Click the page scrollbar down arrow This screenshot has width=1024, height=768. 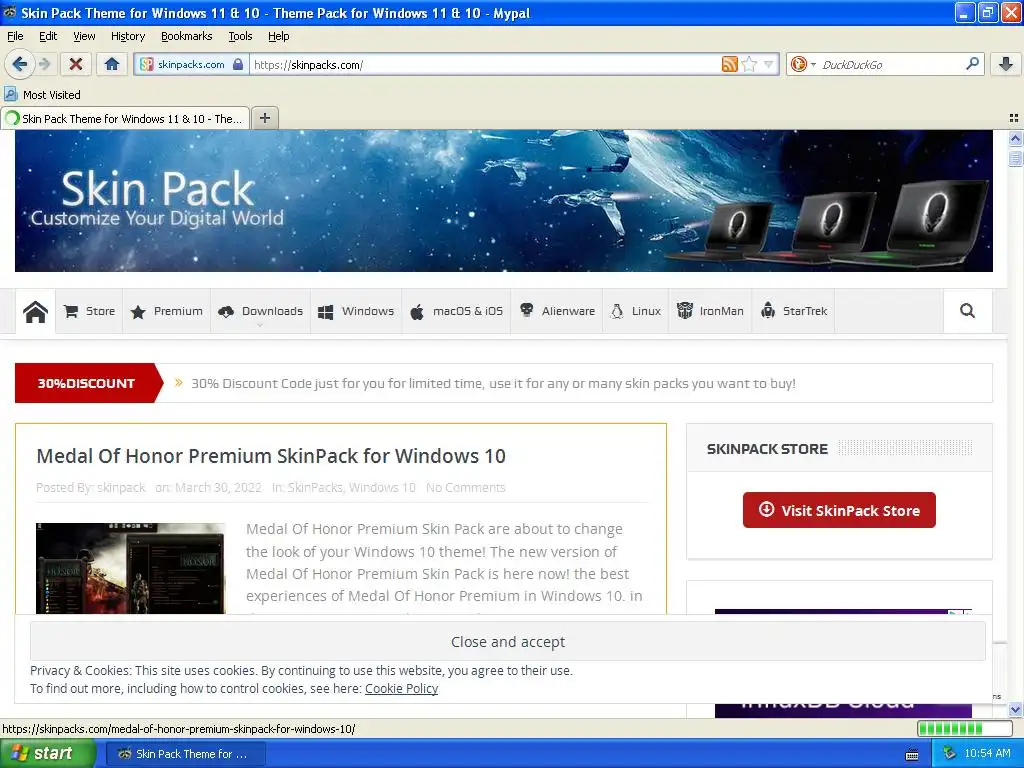(x=1015, y=709)
